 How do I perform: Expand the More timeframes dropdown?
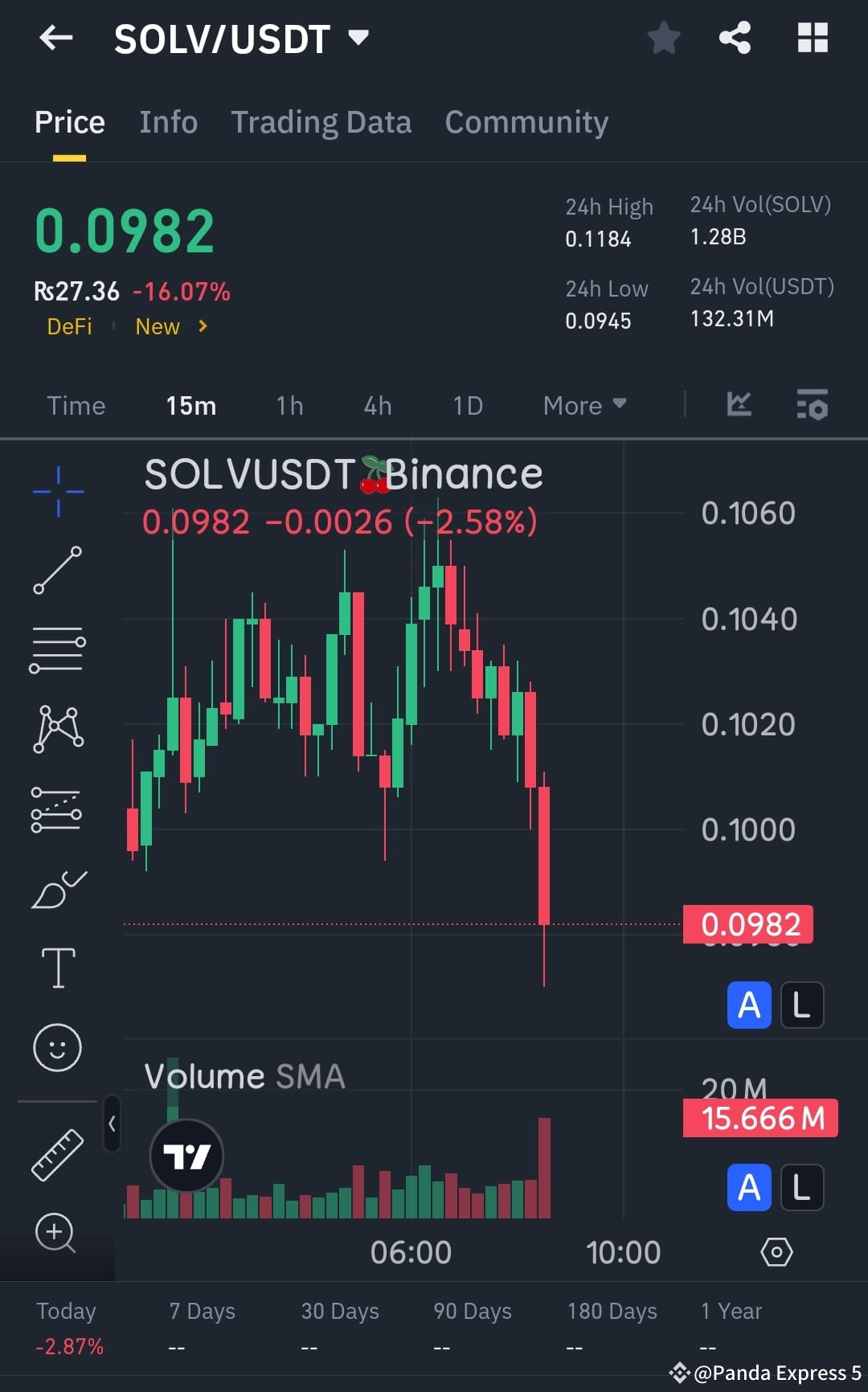[x=584, y=406]
